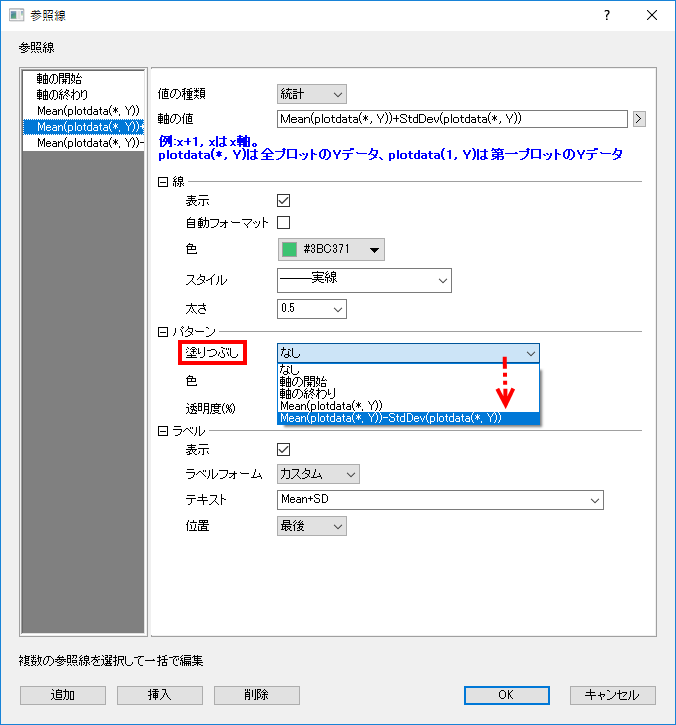
Task: Click the 透明度(%) label
Action: click(x=210, y=408)
